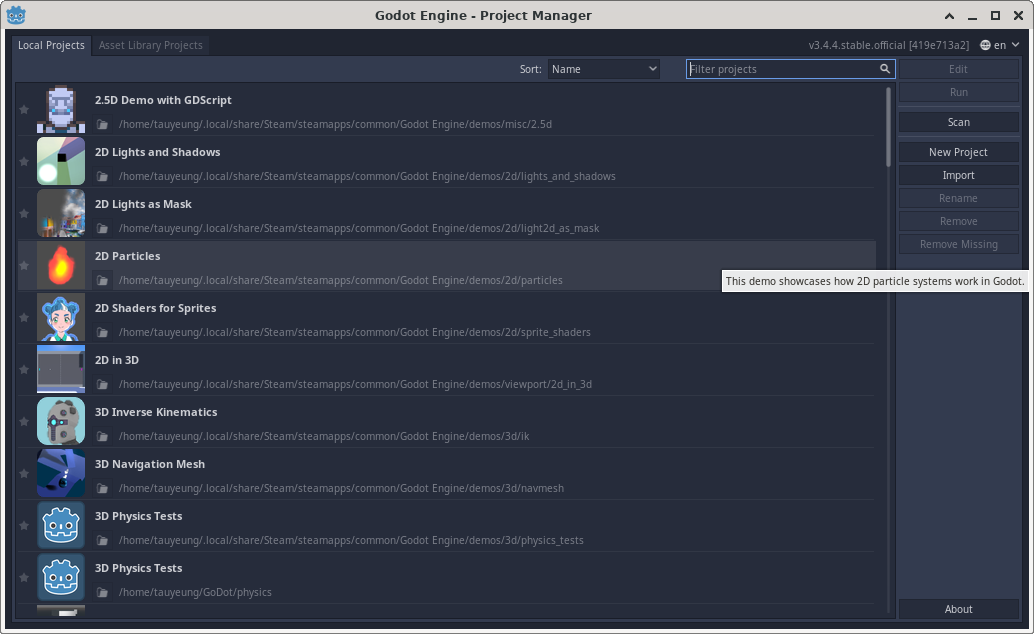
Task: Select the 2D Lights as Mask title
Action: point(143,204)
